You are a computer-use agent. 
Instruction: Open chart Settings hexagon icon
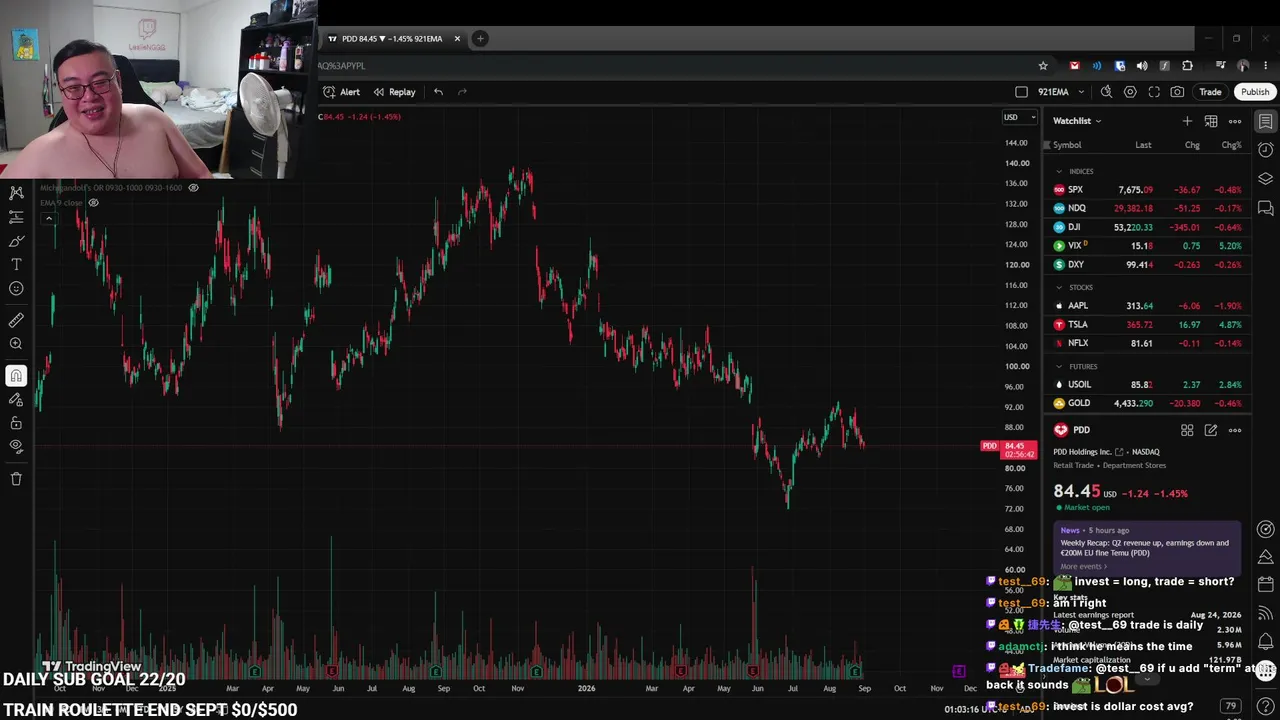coord(1130,92)
